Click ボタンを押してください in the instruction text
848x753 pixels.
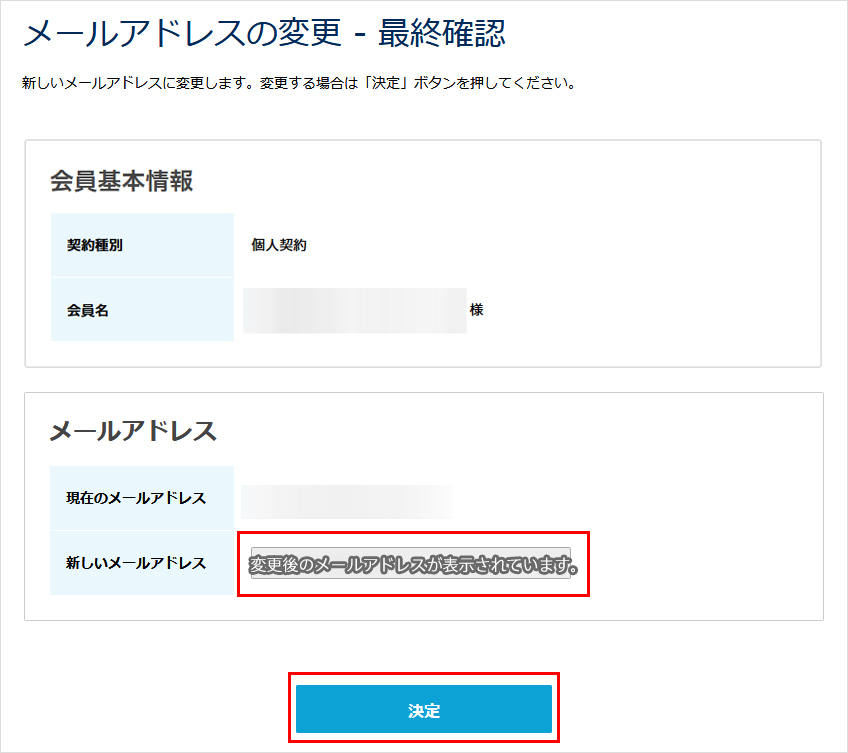[485, 83]
